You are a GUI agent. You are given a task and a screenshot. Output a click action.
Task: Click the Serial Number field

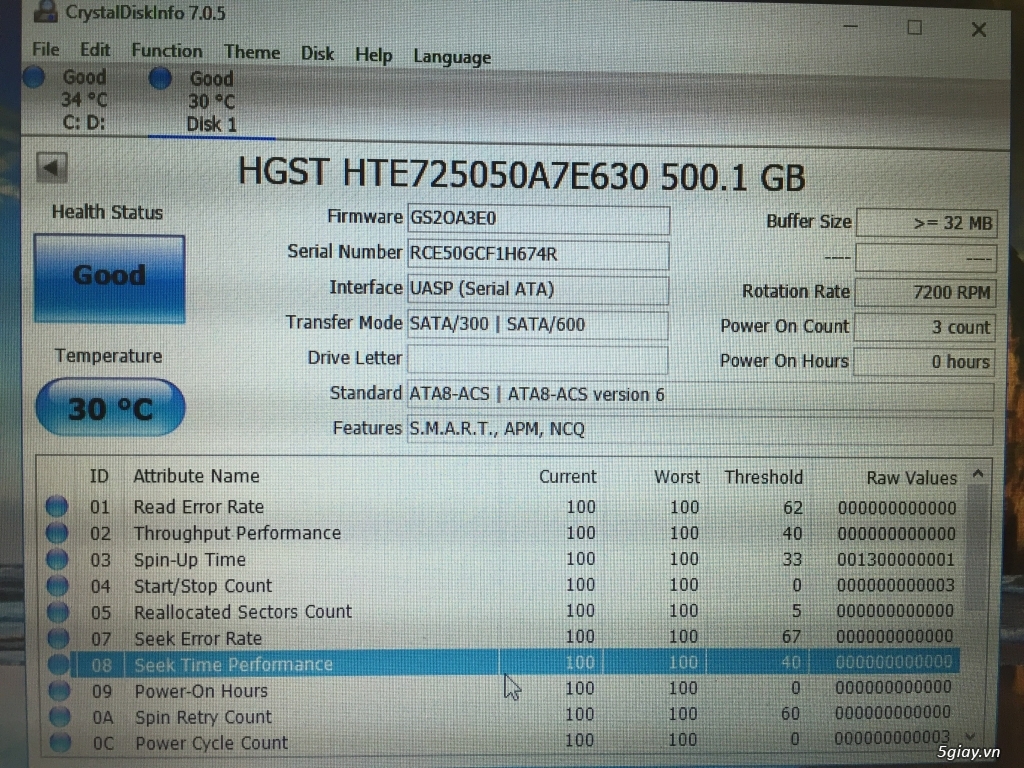point(537,254)
